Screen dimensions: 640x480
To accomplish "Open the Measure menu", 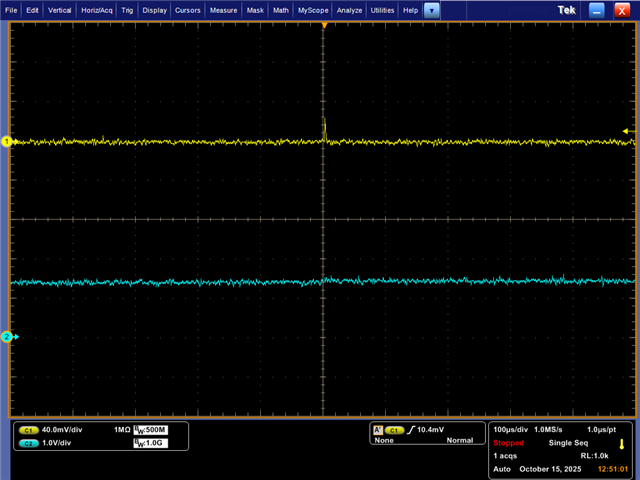I will tap(223, 10).
